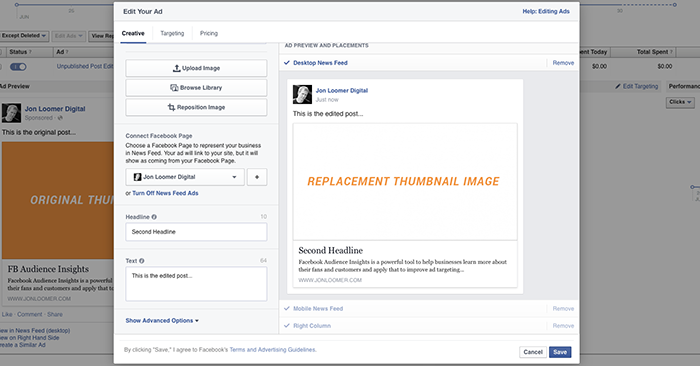This screenshot has height=366, width=700.
Task: Open the Edit Ads dropdown in background
Action: pos(68,36)
